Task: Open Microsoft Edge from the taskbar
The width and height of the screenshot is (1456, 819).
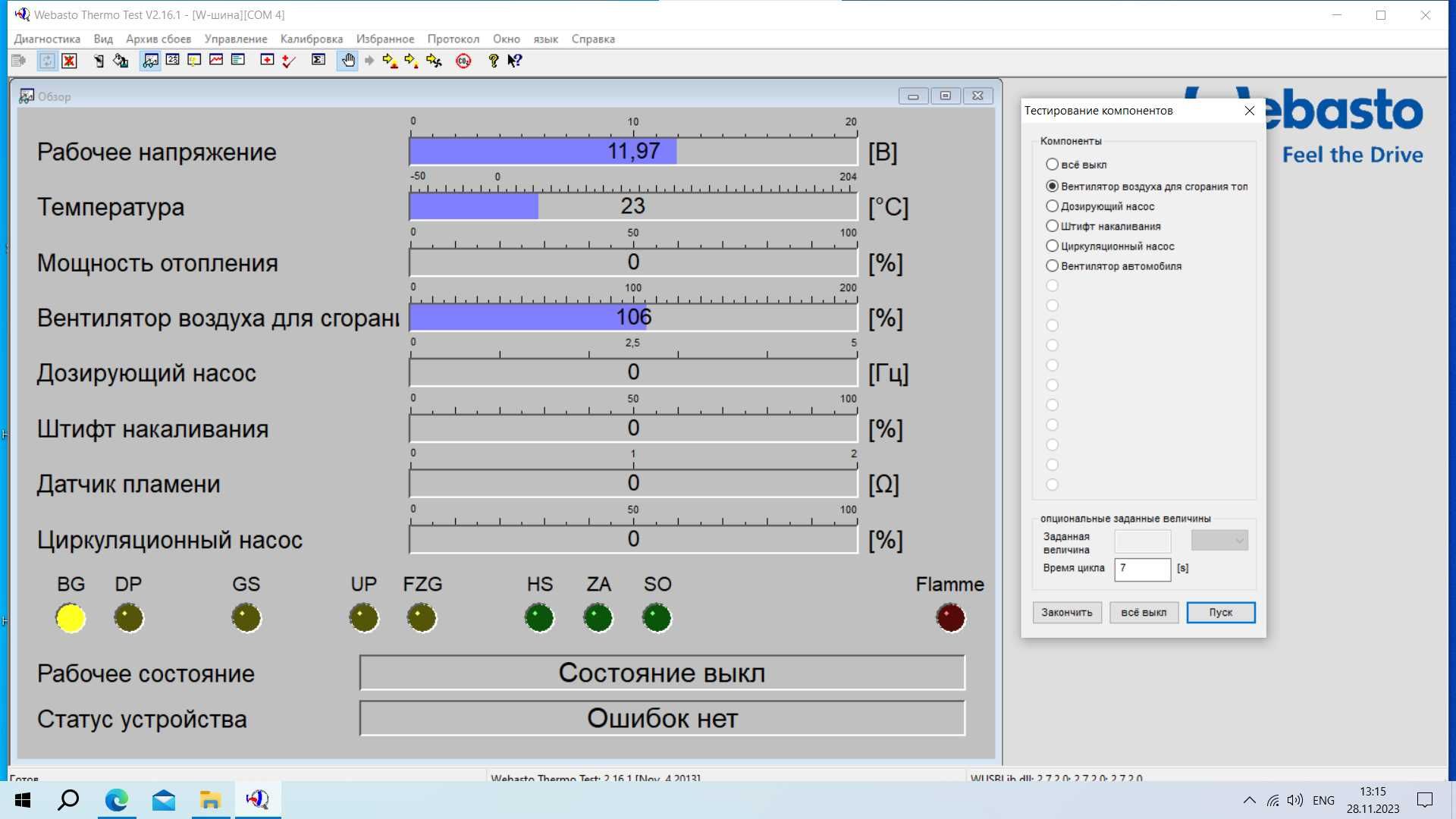Action: [116, 800]
